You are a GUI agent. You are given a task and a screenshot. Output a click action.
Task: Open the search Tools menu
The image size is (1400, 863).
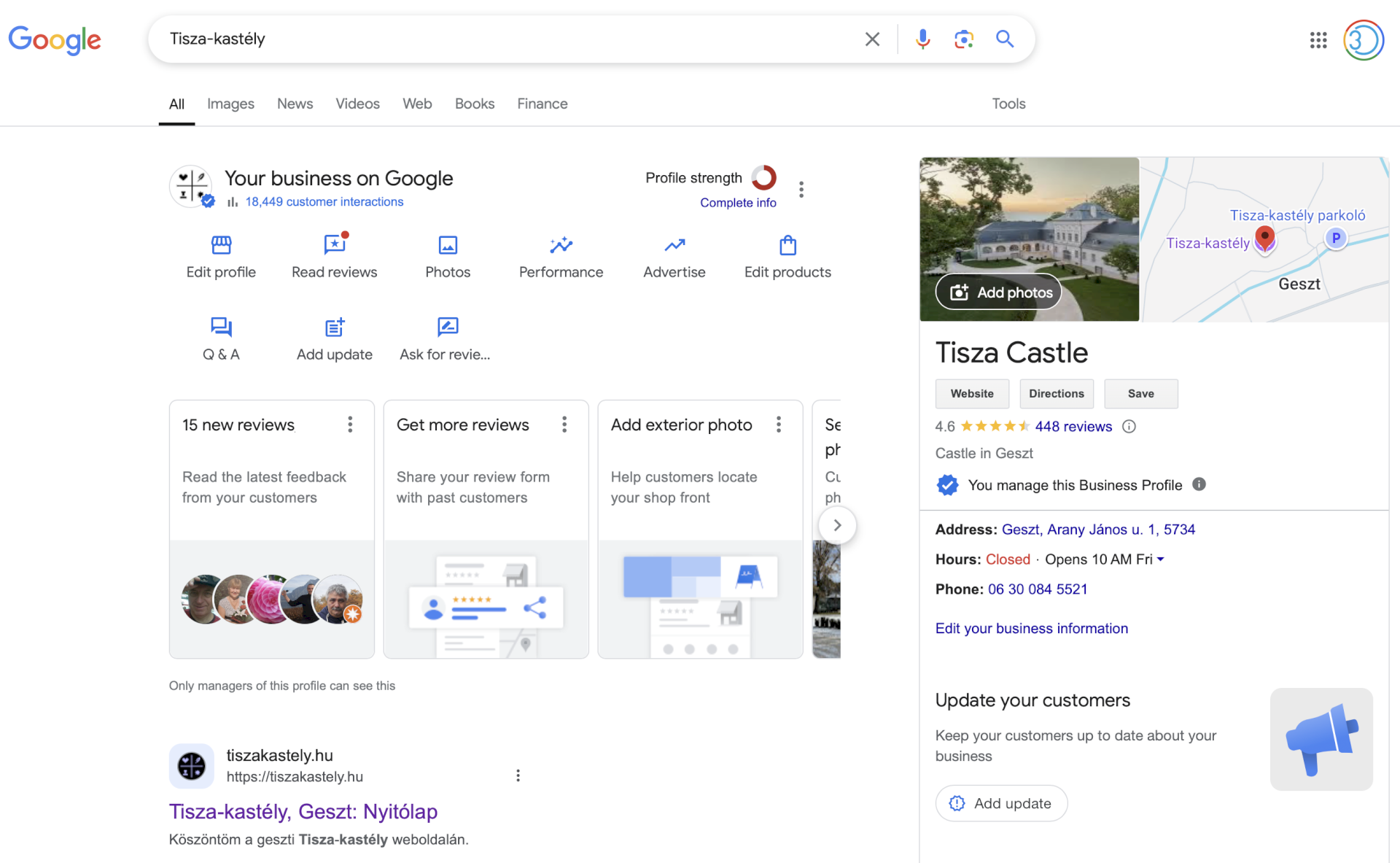(x=1008, y=104)
